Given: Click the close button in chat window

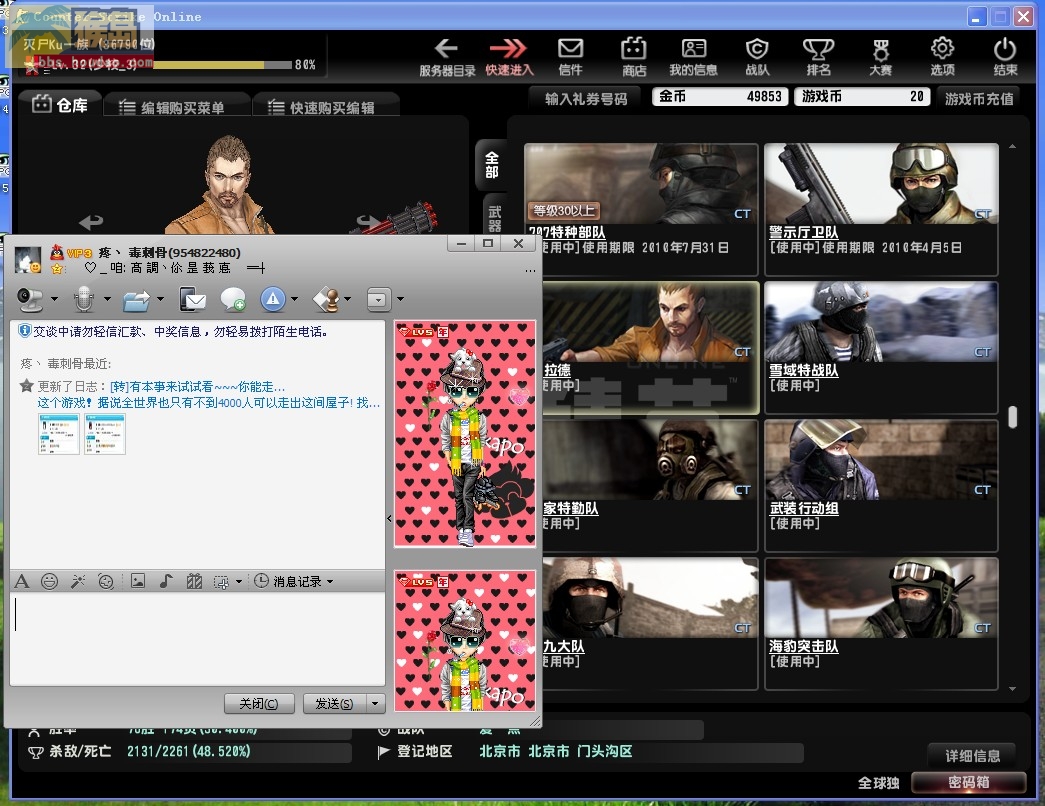Looking at the screenshot, I should (x=259, y=703).
